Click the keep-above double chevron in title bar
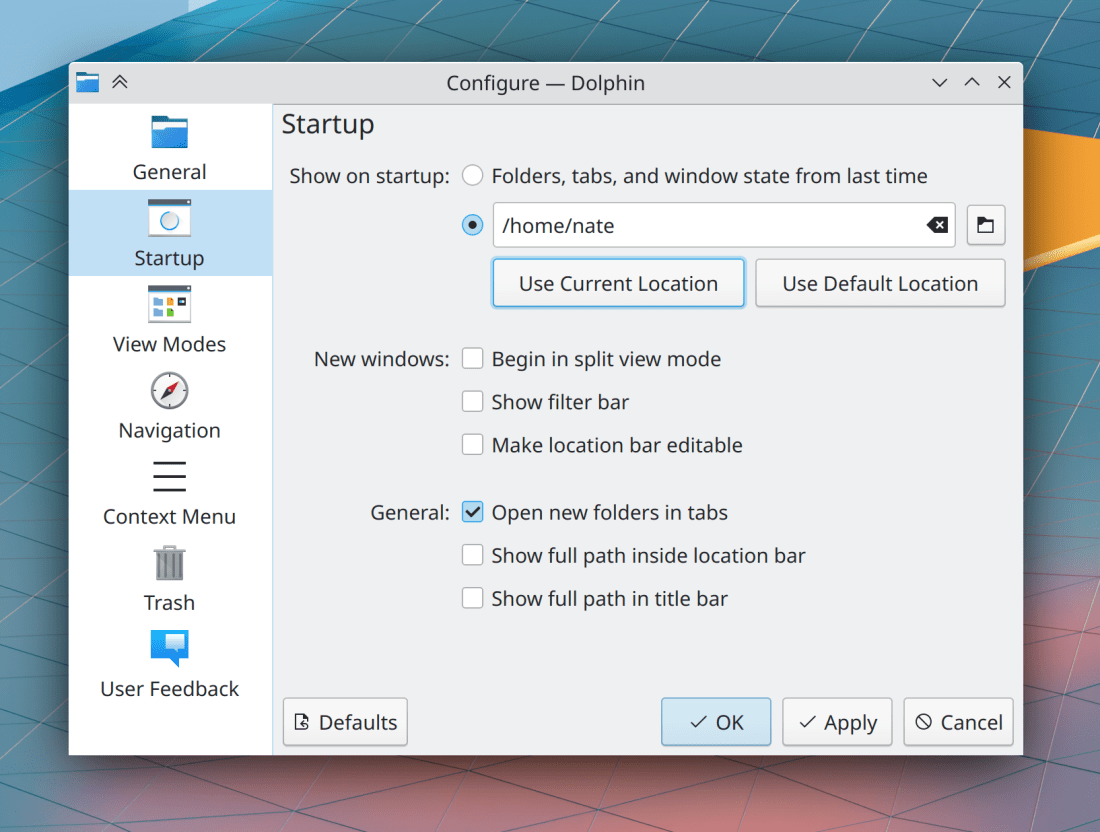1100x832 pixels. coord(120,83)
